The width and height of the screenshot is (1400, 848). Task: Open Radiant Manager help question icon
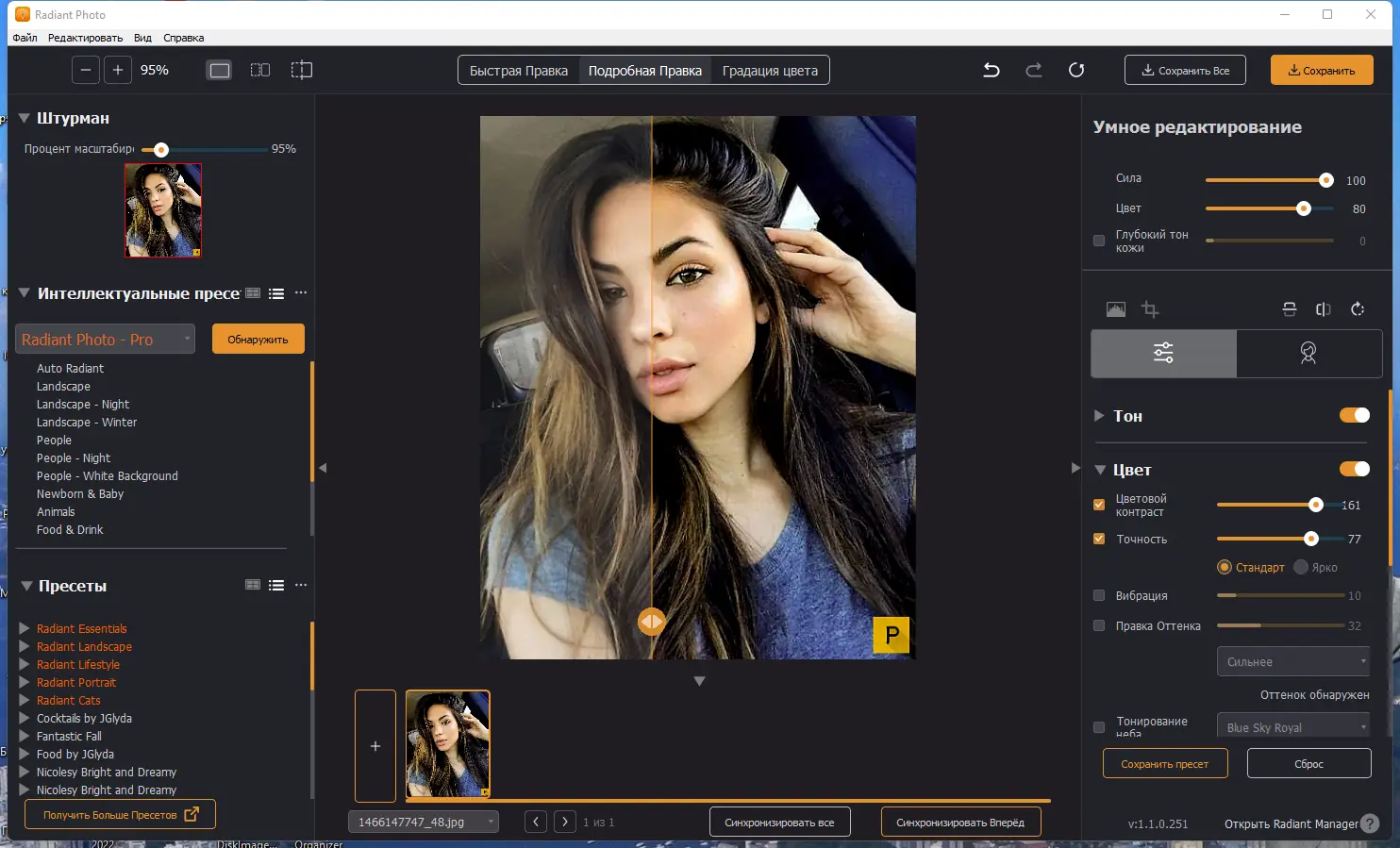click(1370, 823)
